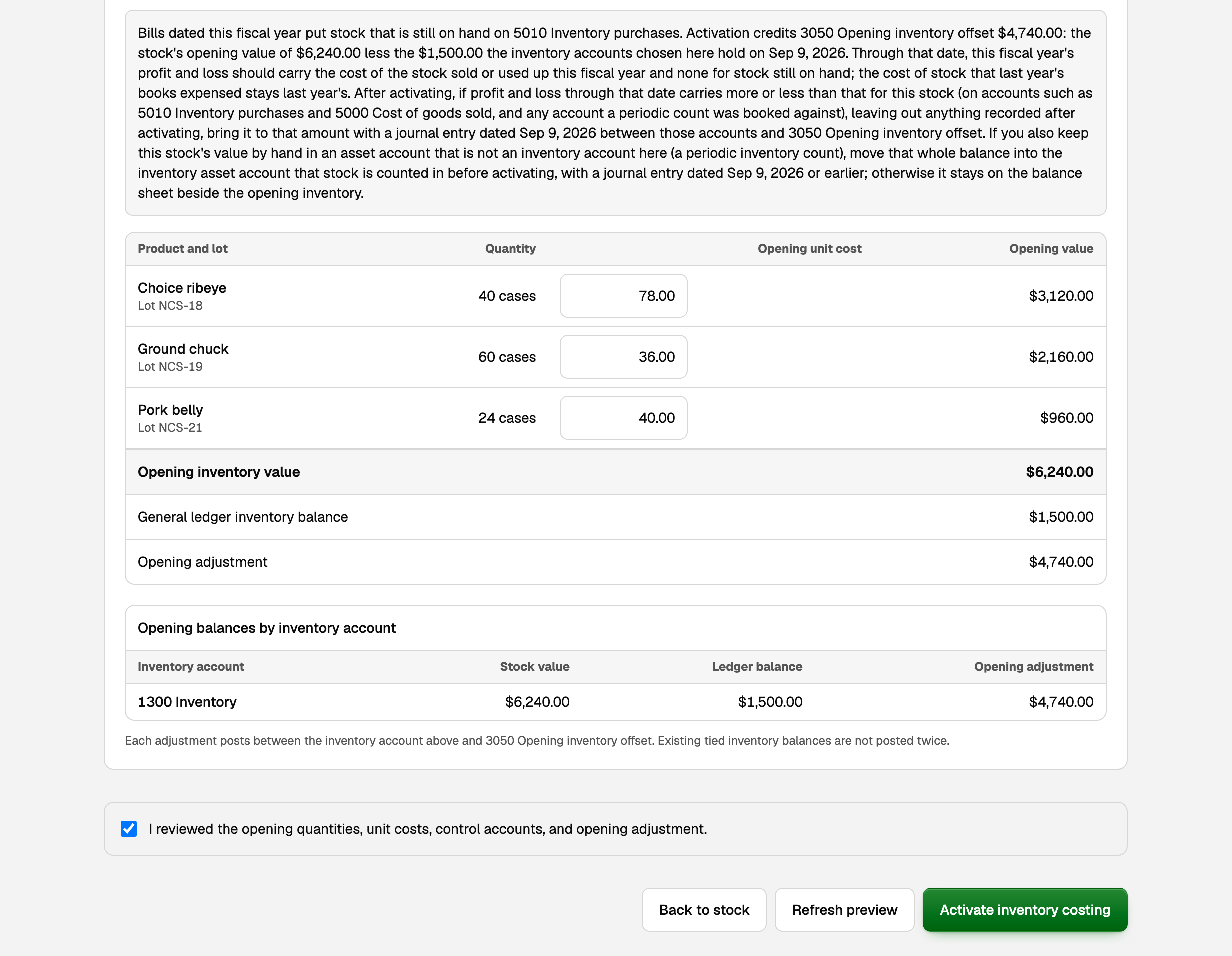The height and width of the screenshot is (956, 1232).
Task: Click the $3,120.00 opening value
Action: tap(1061, 296)
